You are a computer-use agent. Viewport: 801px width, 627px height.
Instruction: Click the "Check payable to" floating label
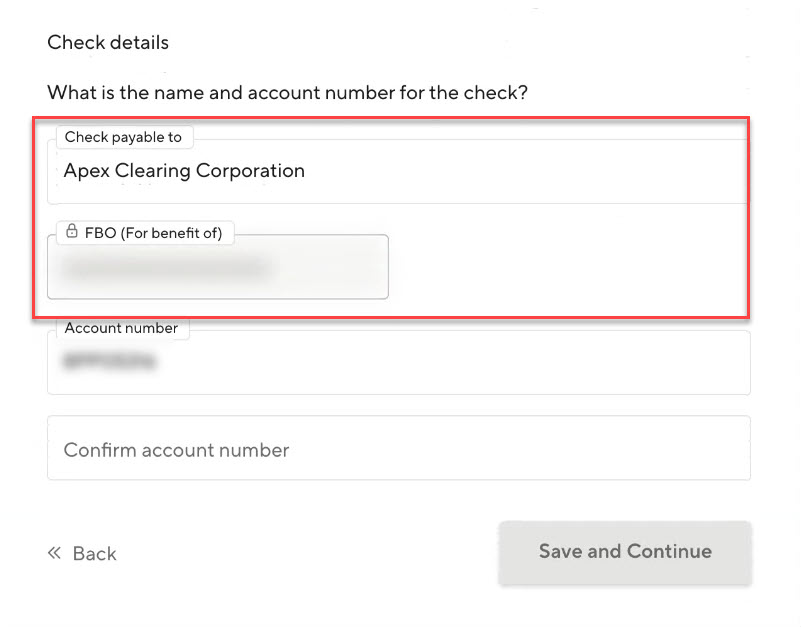point(123,137)
